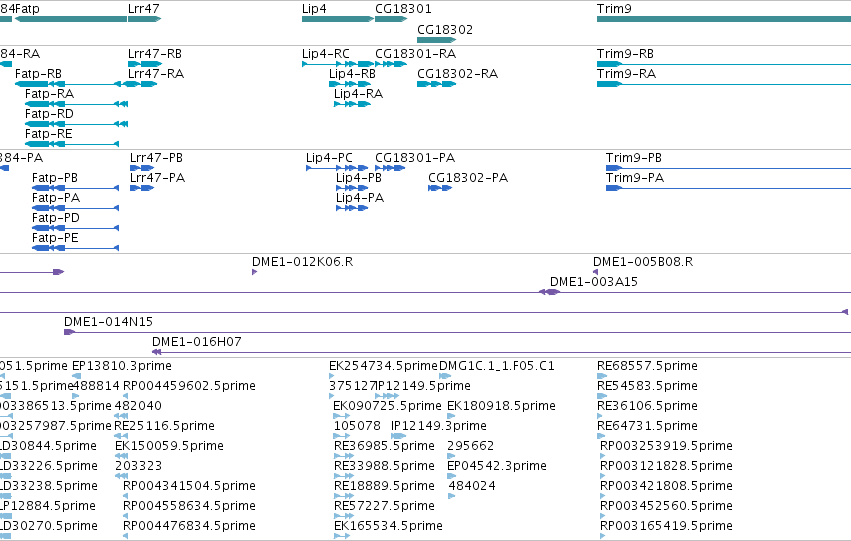Select the RE36985.5prime EST
The height and width of the screenshot is (541, 851).
point(344,456)
